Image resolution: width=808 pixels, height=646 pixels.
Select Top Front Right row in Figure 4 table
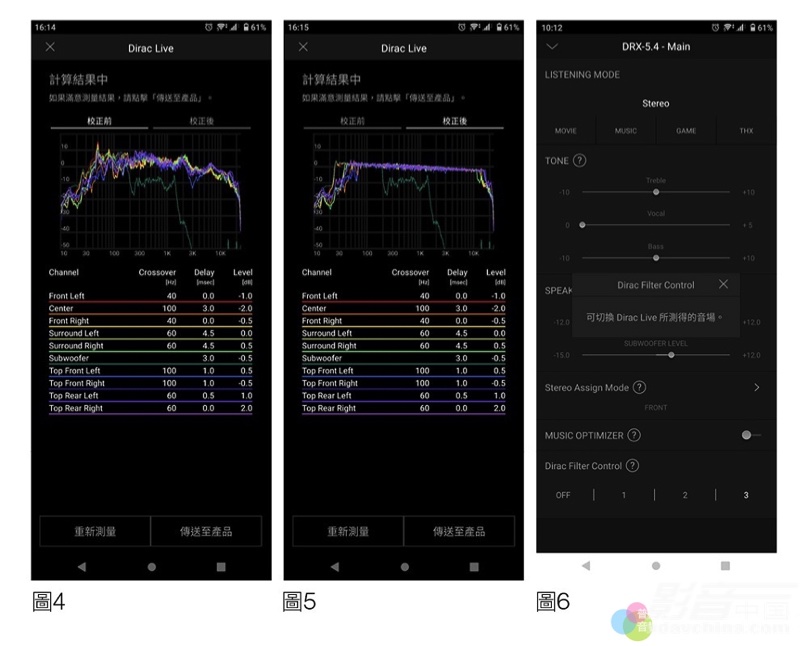(150, 383)
